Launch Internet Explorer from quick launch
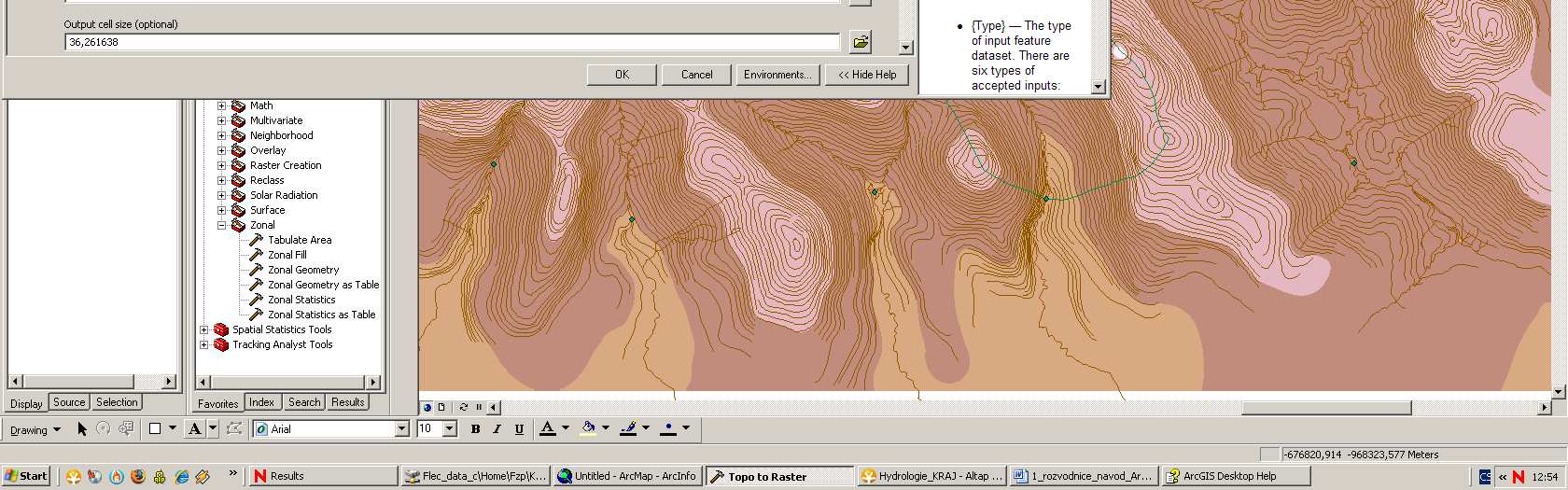This screenshot has width=1568, height=490. (x=181, y=476)
